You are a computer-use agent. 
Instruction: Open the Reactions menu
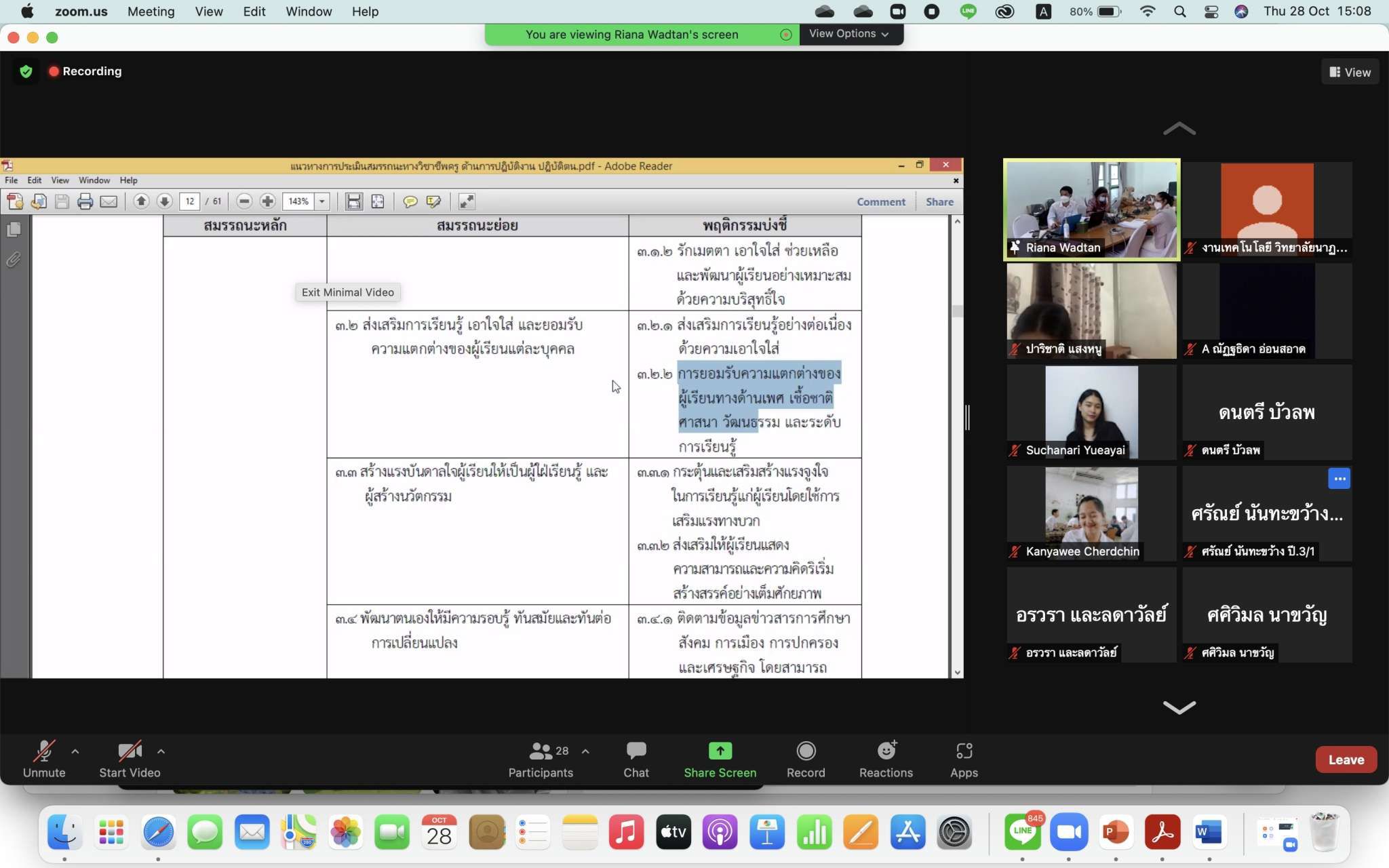(x=885, y=759)
